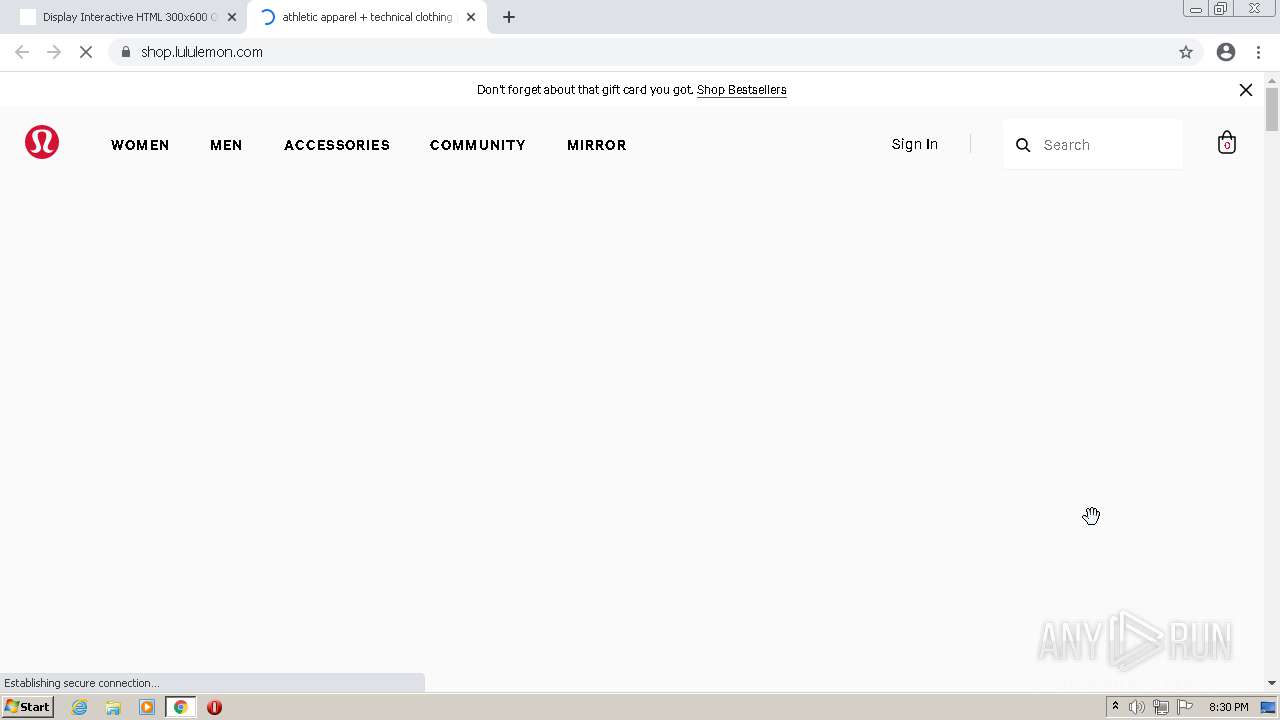
Task: Click the Show desktop button
Action: (1268, 707)
